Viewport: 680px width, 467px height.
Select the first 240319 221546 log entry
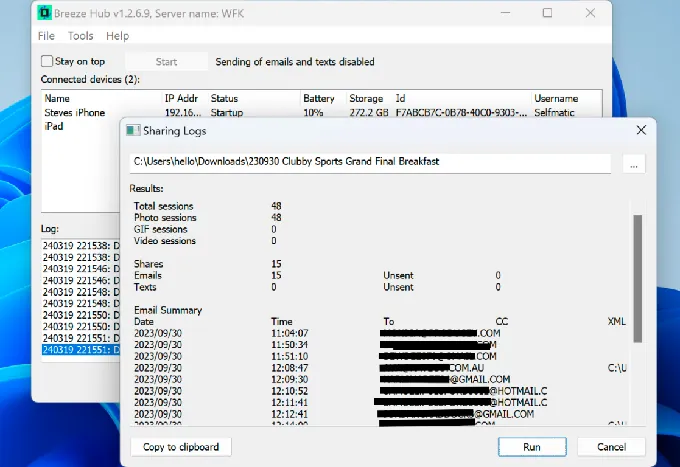pyautogui.click(x=81, y=269)
